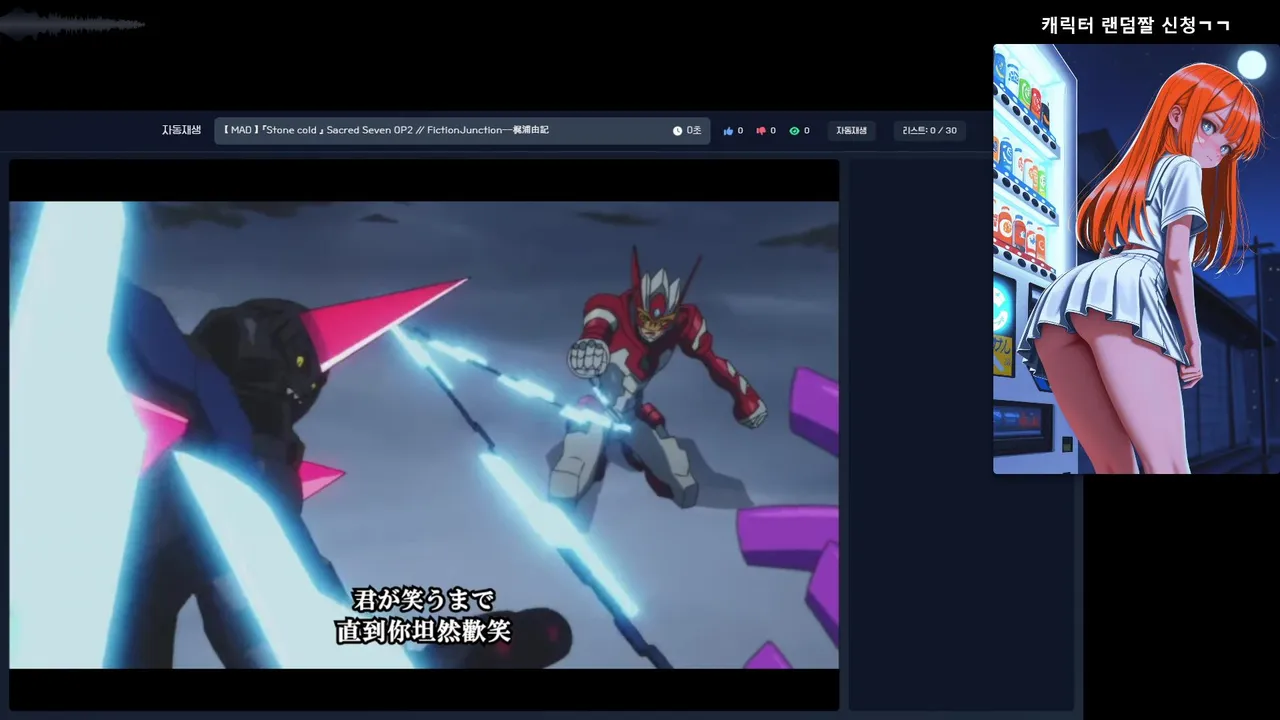
Task: Click the 캐릭터 랜덤짤 신청 heading text
Action: point(1135,25)
